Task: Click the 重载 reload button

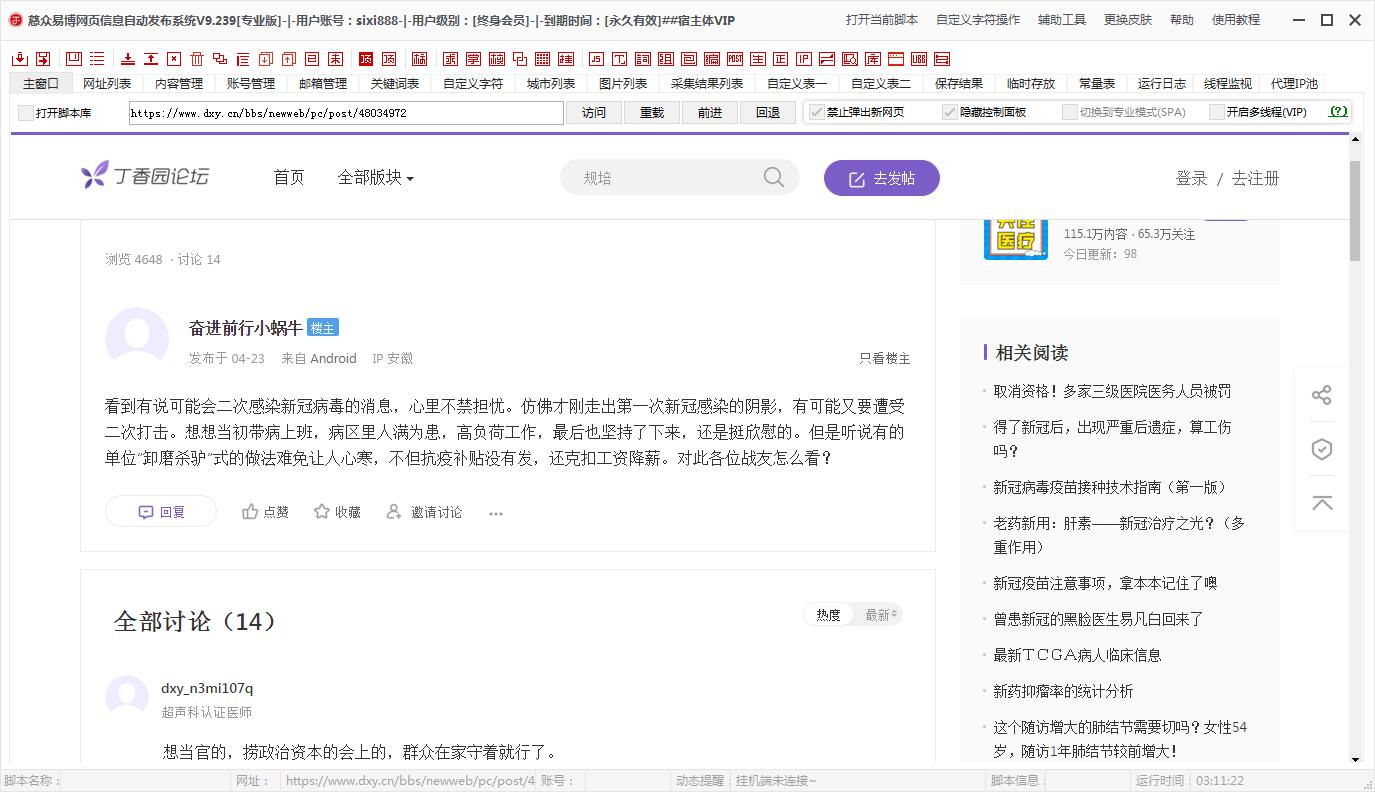Action: 652,113
